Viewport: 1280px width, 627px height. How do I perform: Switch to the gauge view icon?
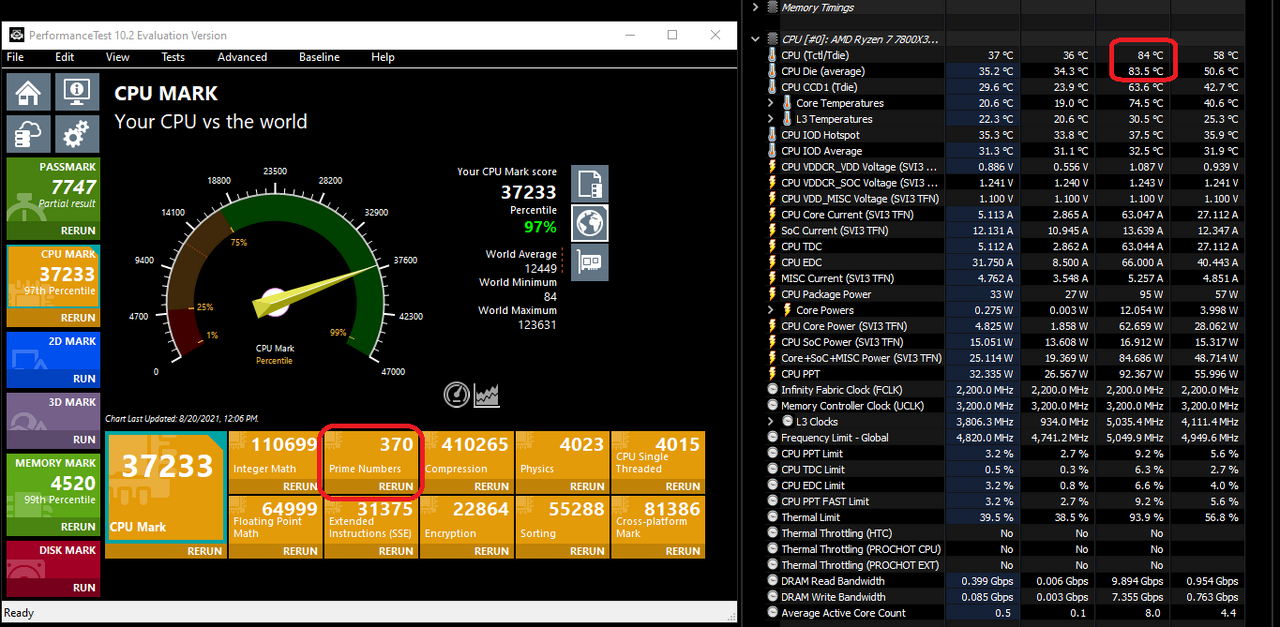pyautogui.click(x=456, y=395)
